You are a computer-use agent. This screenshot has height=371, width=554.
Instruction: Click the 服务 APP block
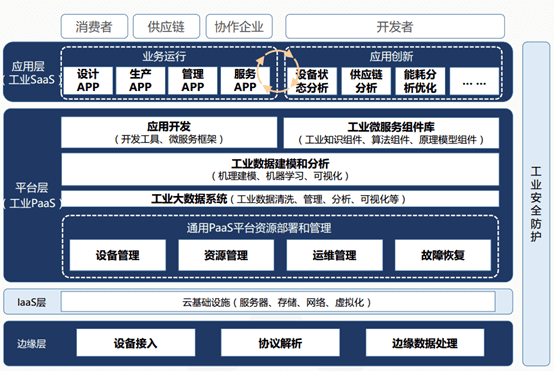point(245,81)
